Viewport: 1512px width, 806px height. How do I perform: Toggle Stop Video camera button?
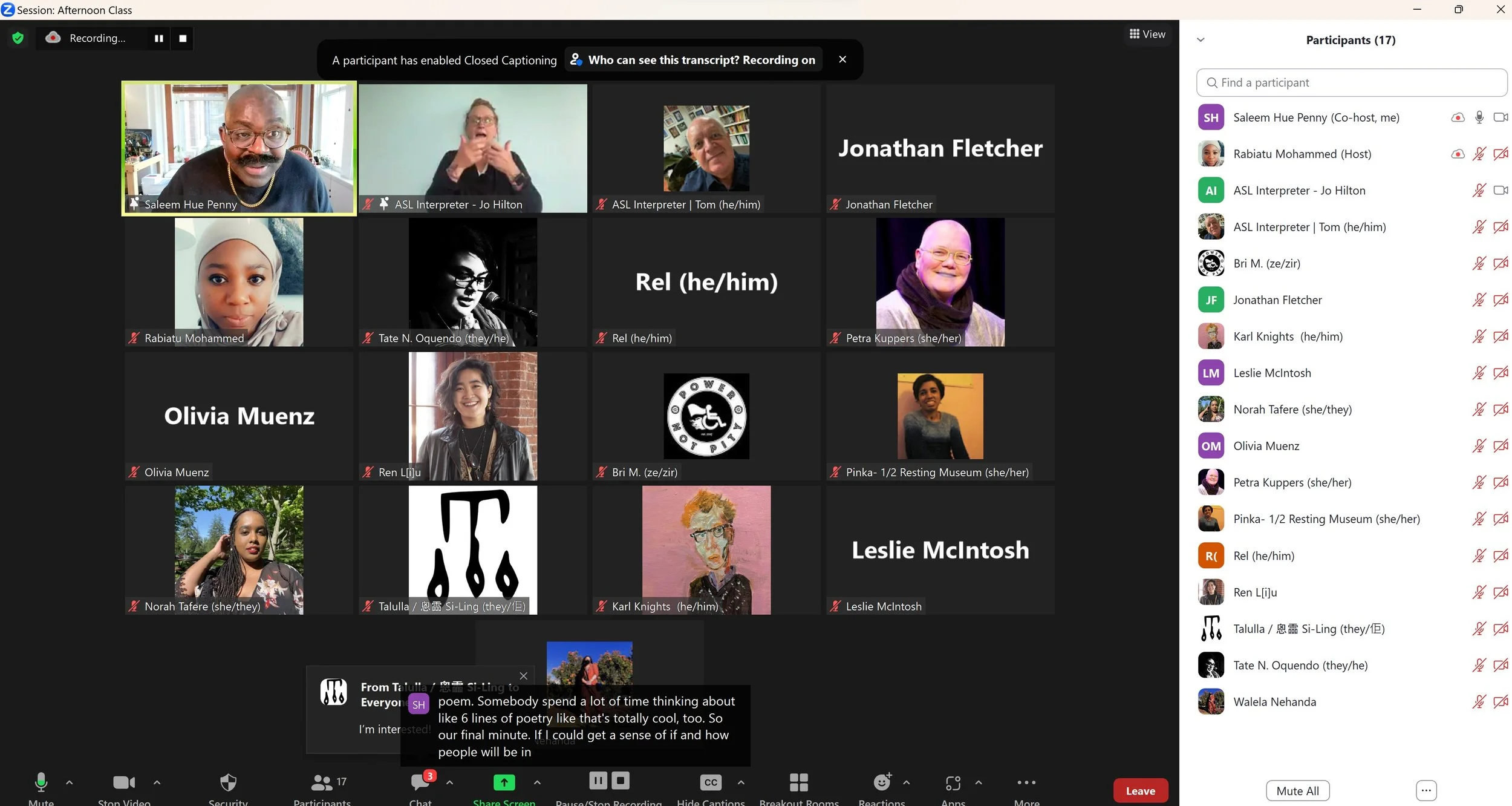[124, 782]
